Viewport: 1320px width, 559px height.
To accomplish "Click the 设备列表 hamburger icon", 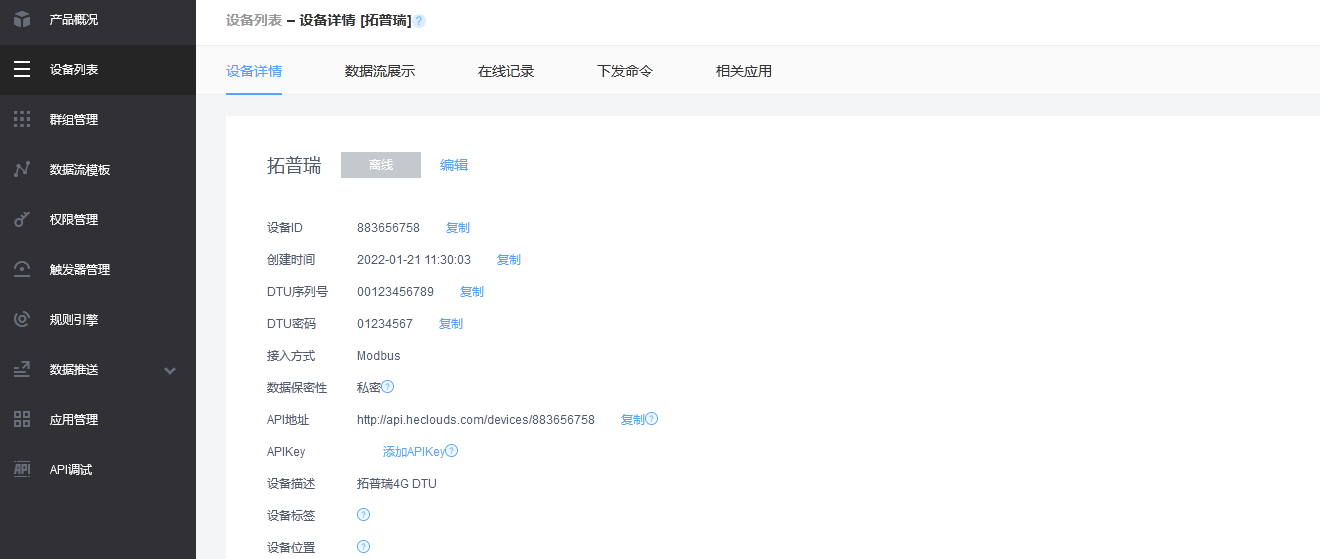I will 22,70.
